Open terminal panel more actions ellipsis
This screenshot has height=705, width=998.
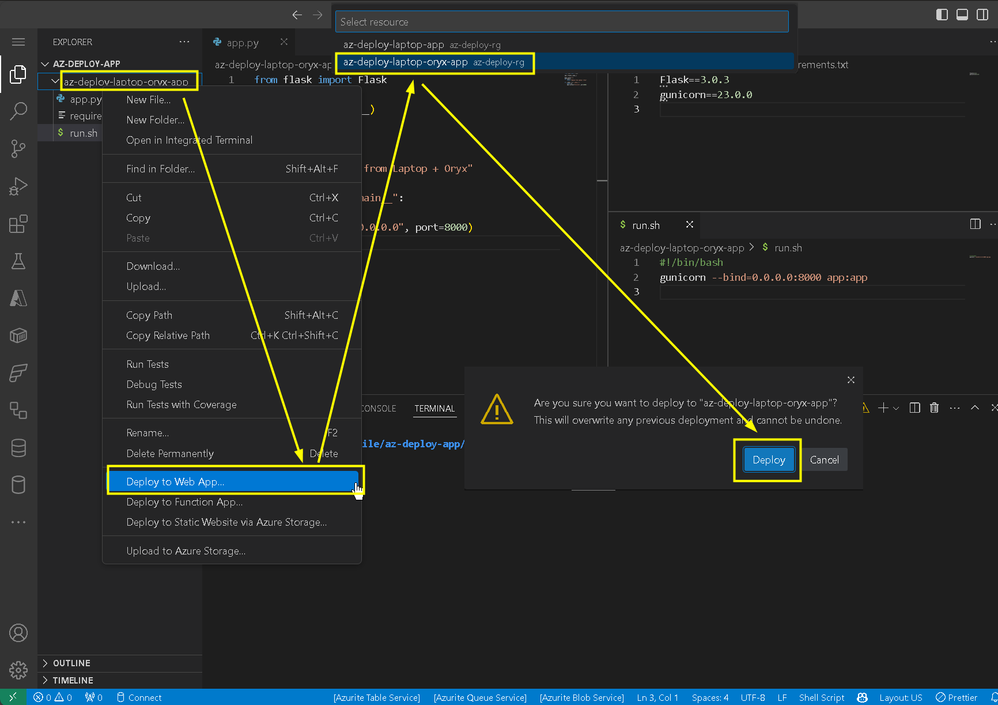[x=954, y=408]
